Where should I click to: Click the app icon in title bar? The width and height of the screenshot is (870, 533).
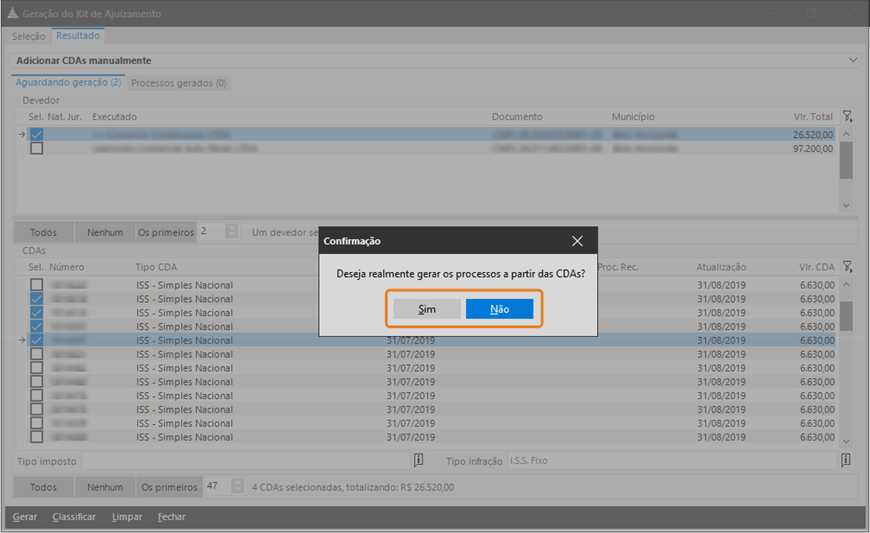click(x=11, y=14)
